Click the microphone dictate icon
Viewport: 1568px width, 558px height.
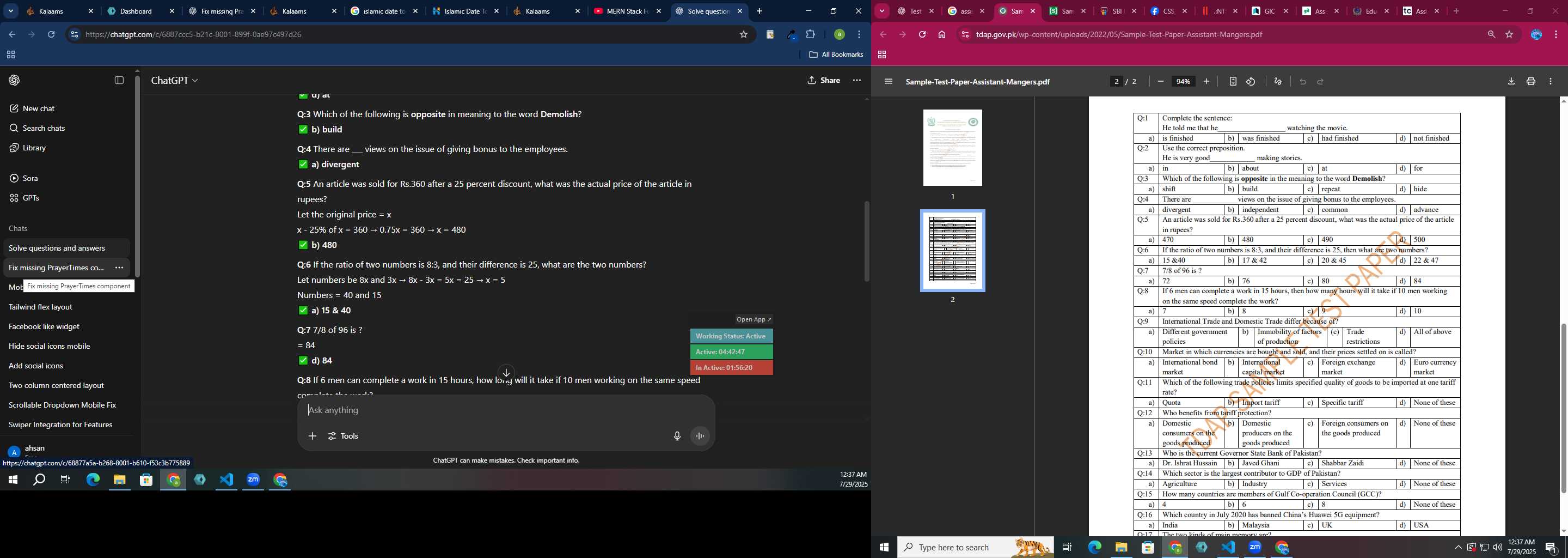point(677,436)
